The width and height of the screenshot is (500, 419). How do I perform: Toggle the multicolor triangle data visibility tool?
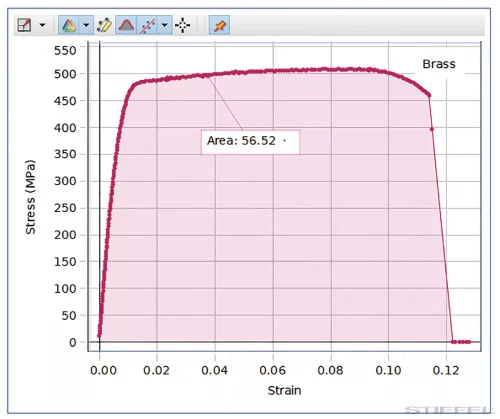pyautogui.click(x=69, y=25)
